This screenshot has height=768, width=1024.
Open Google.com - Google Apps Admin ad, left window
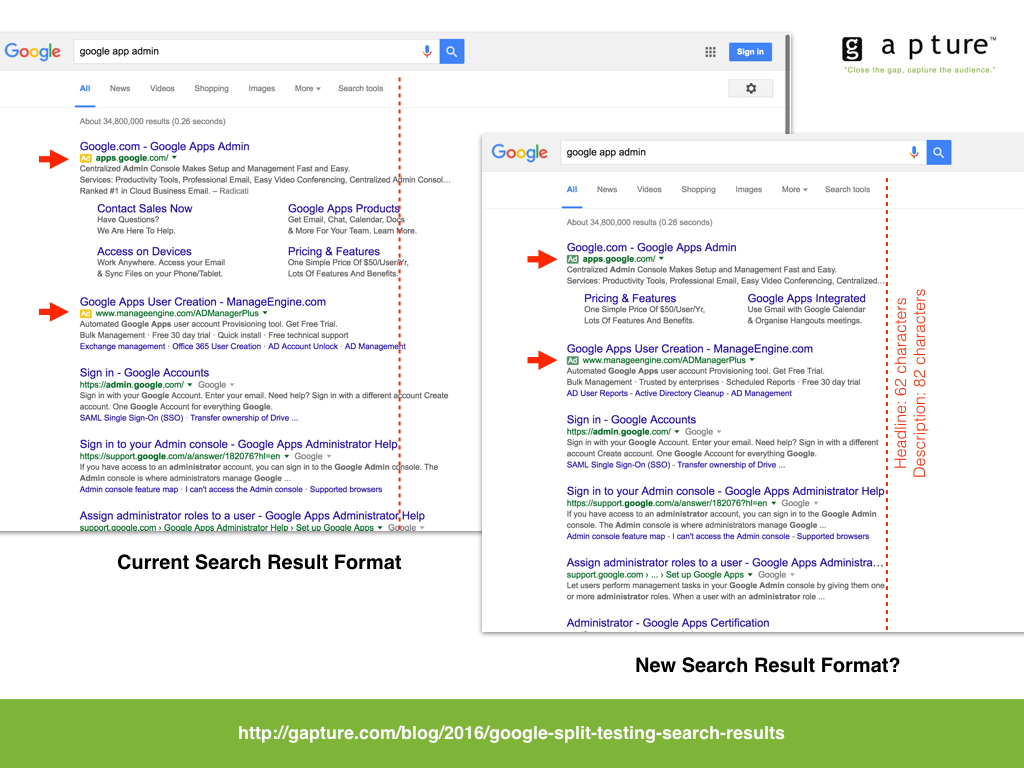[x=165, y=146]
